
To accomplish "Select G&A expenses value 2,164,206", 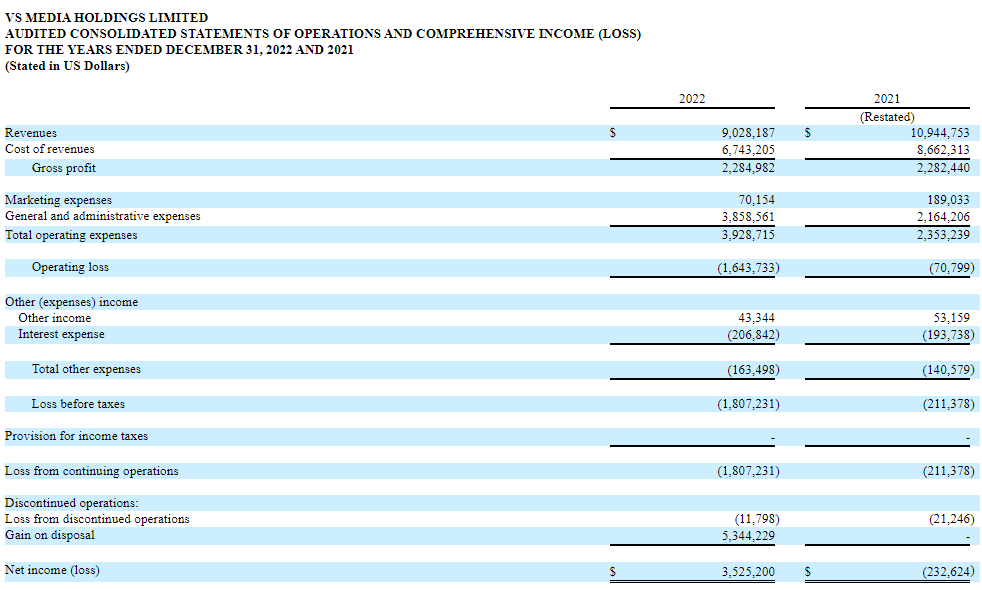I will [x=943, y=217].
